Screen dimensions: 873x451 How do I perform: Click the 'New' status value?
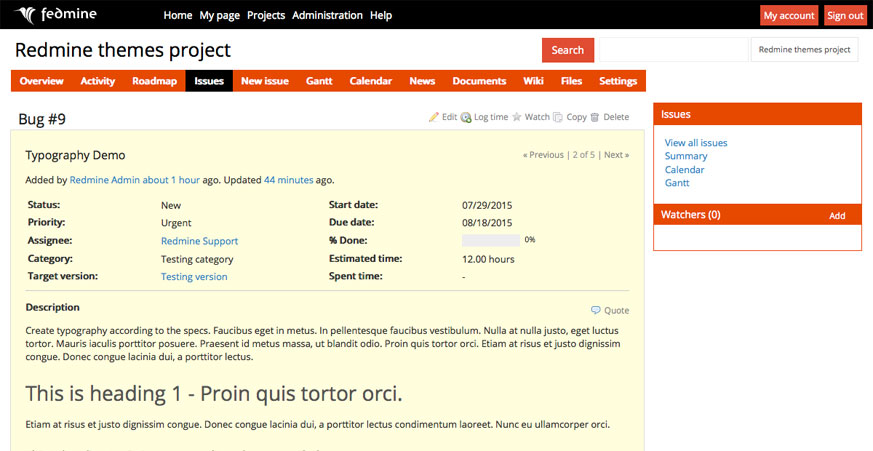(x=171, y=205)
